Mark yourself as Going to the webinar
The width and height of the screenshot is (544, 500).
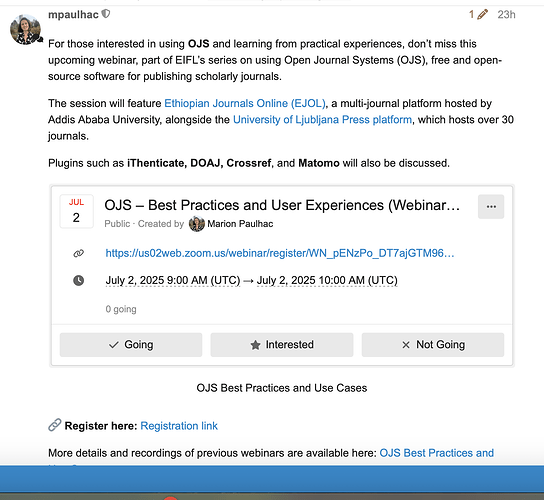(131, 345)
